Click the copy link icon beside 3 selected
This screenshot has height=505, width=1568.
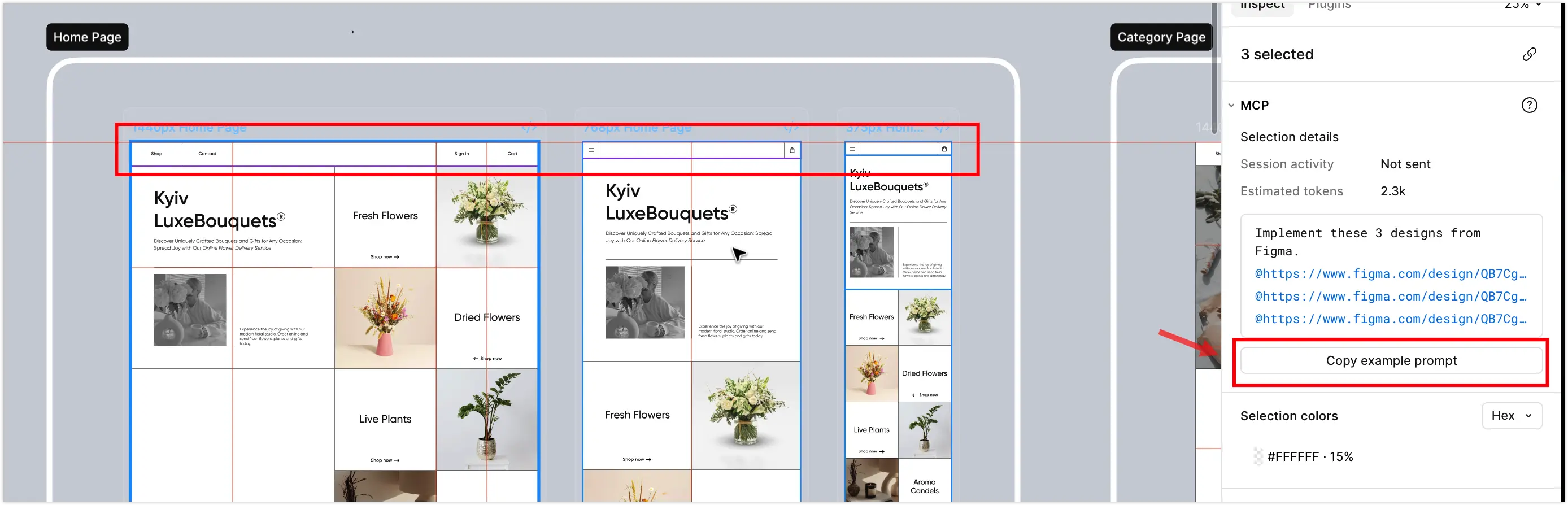(x=1528, y=55)
